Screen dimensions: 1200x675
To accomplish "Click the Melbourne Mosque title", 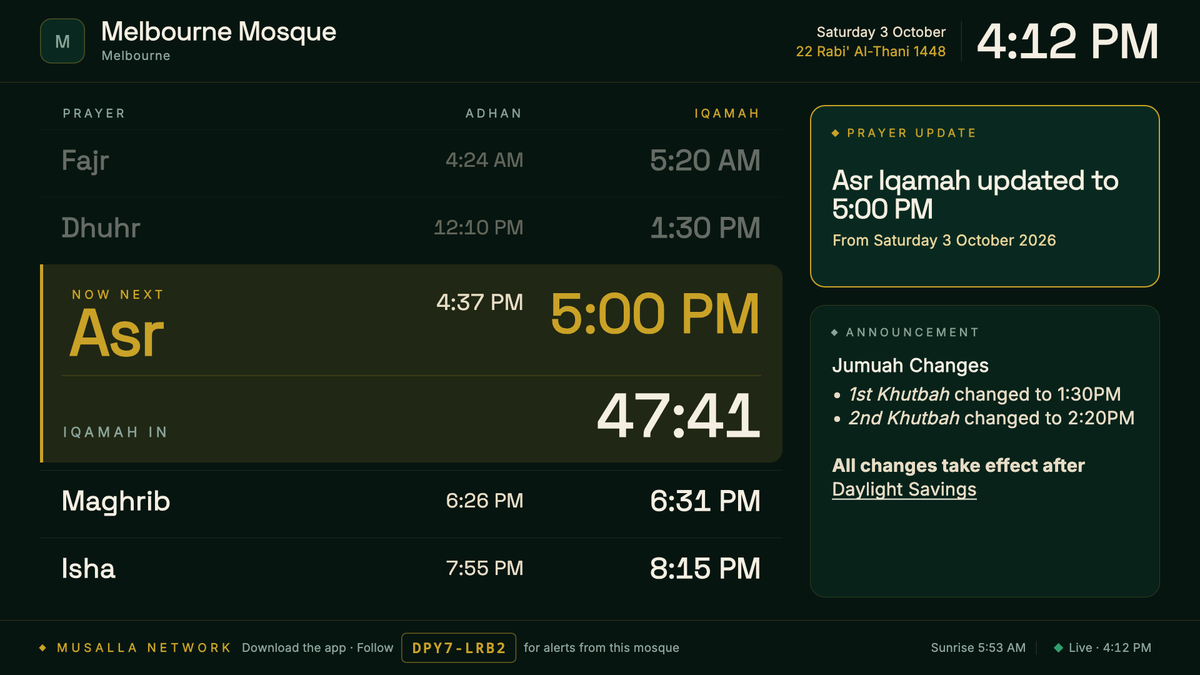I will (x=219, y=32).
